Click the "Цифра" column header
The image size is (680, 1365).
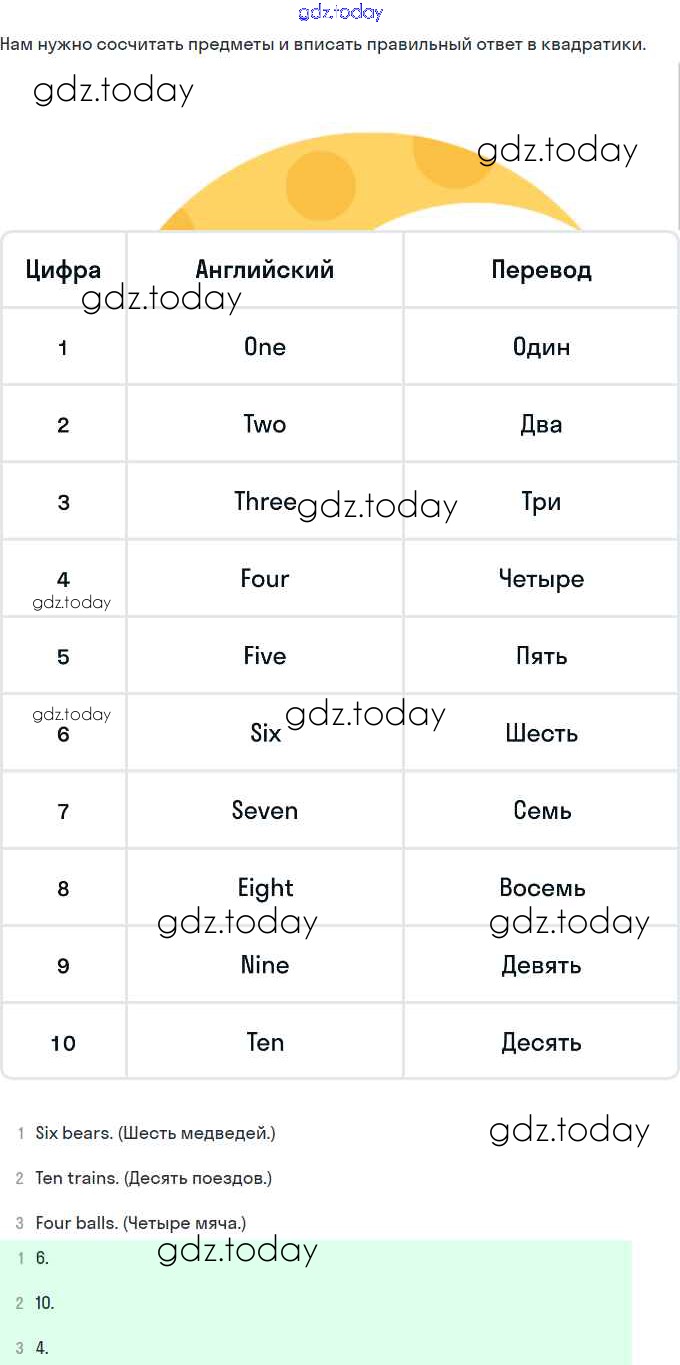coord(63,270)
